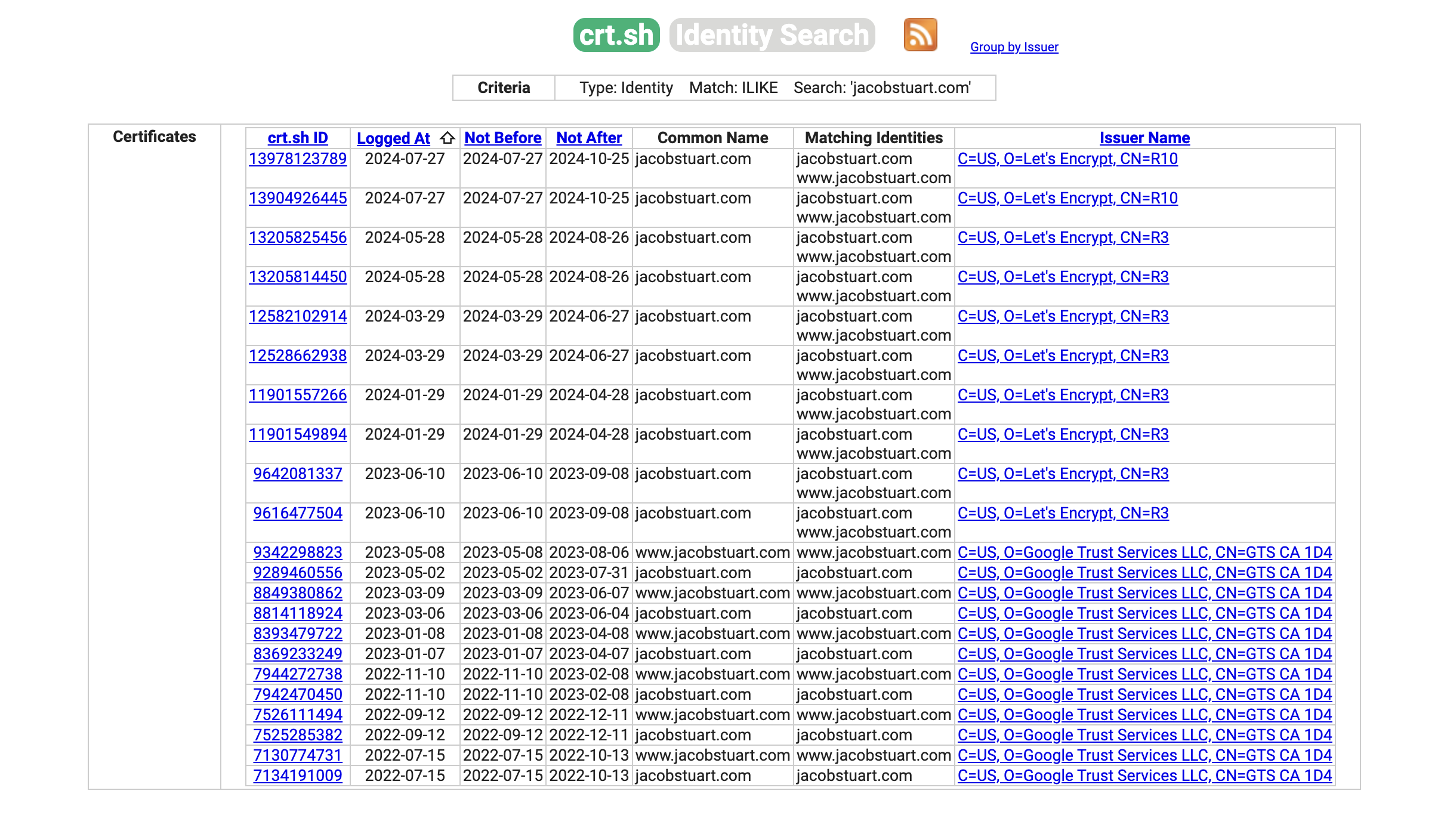Sort by Issuer Name column header
The width and height of the screenshot is (1444, 840).
pos(1144,138)
